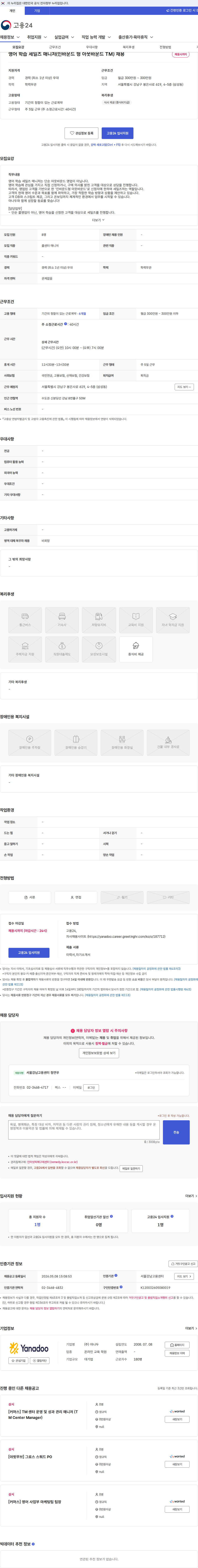Click the info icon beside 인증기관

116,1275
